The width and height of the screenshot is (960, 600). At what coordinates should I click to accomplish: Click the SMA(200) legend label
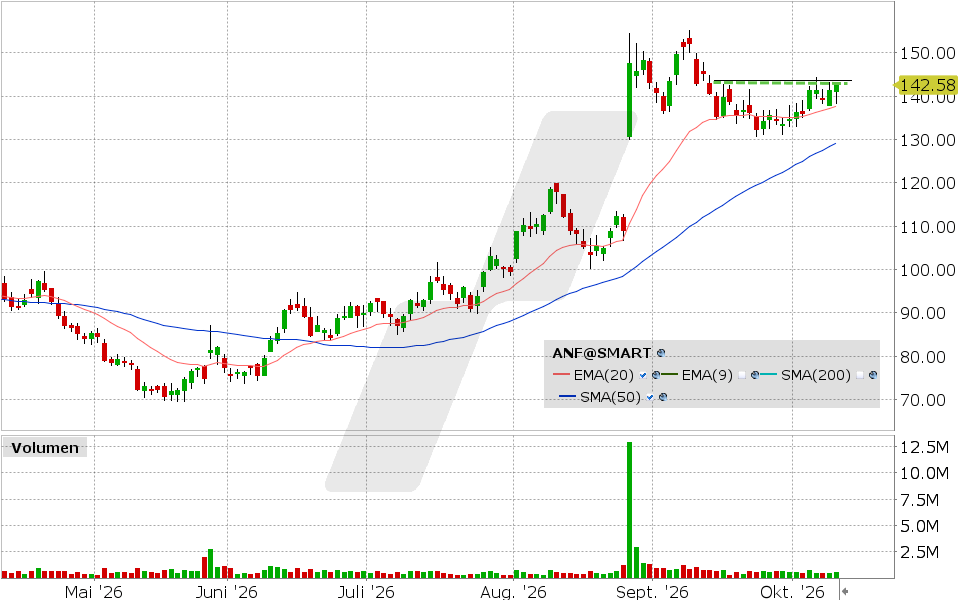coord(816,375)
